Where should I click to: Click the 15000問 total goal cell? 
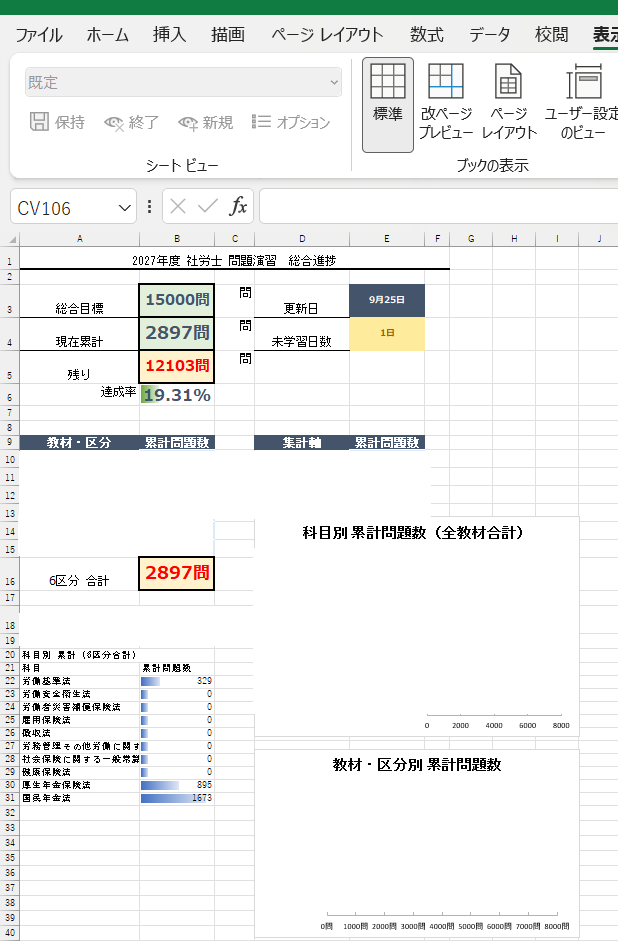click(177, 300)
